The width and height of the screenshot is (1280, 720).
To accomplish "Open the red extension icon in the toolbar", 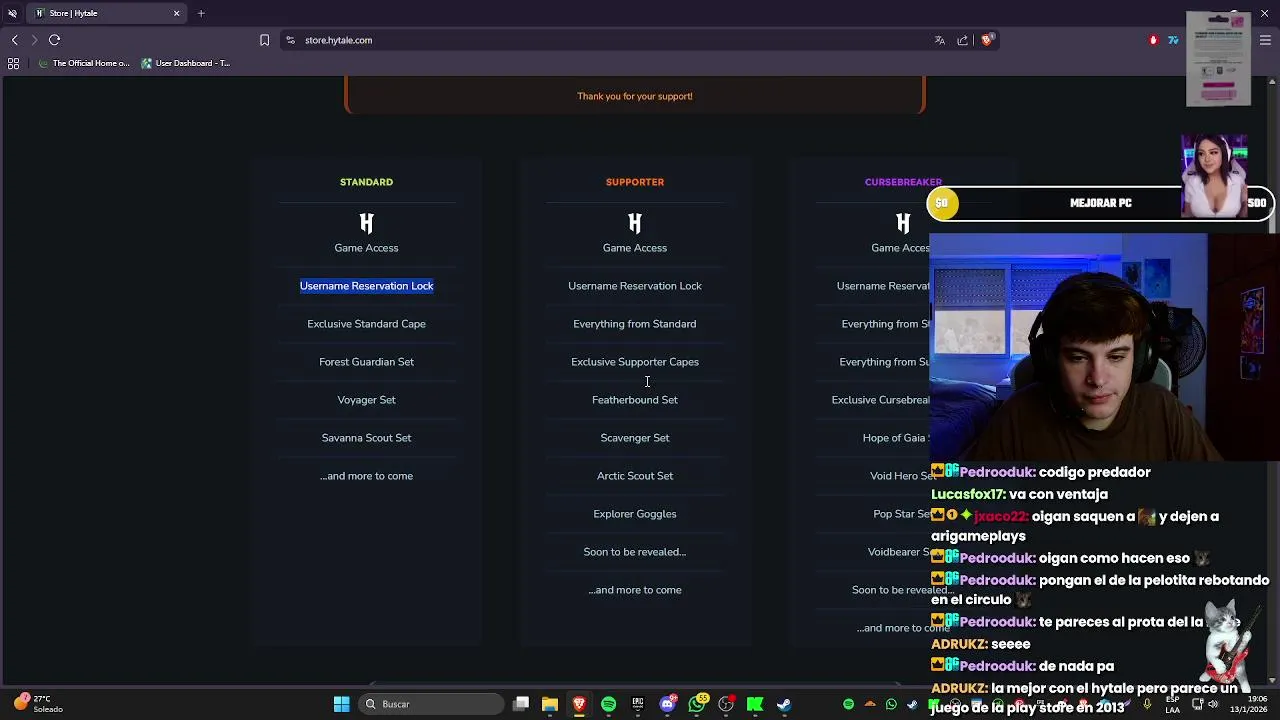I will [1153, 40].
